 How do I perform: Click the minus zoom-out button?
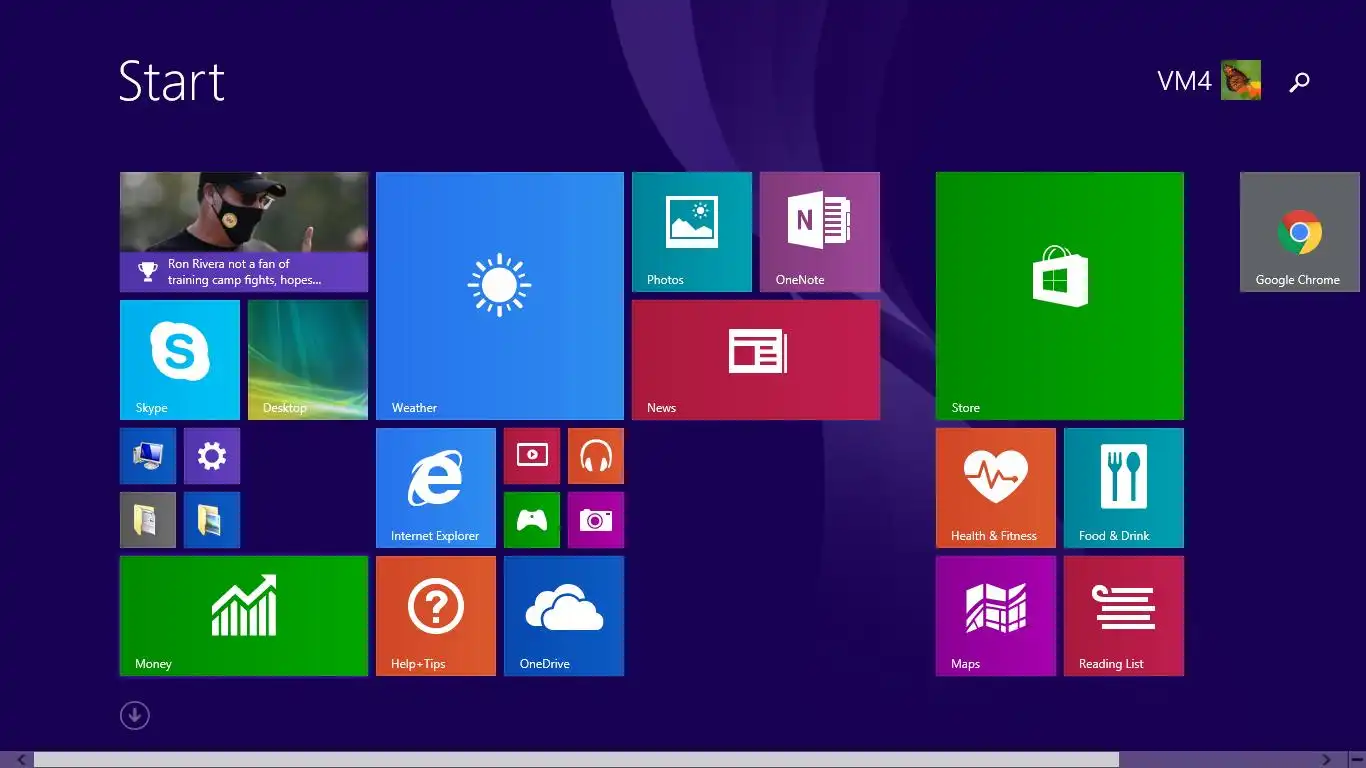coord(1357,760)
